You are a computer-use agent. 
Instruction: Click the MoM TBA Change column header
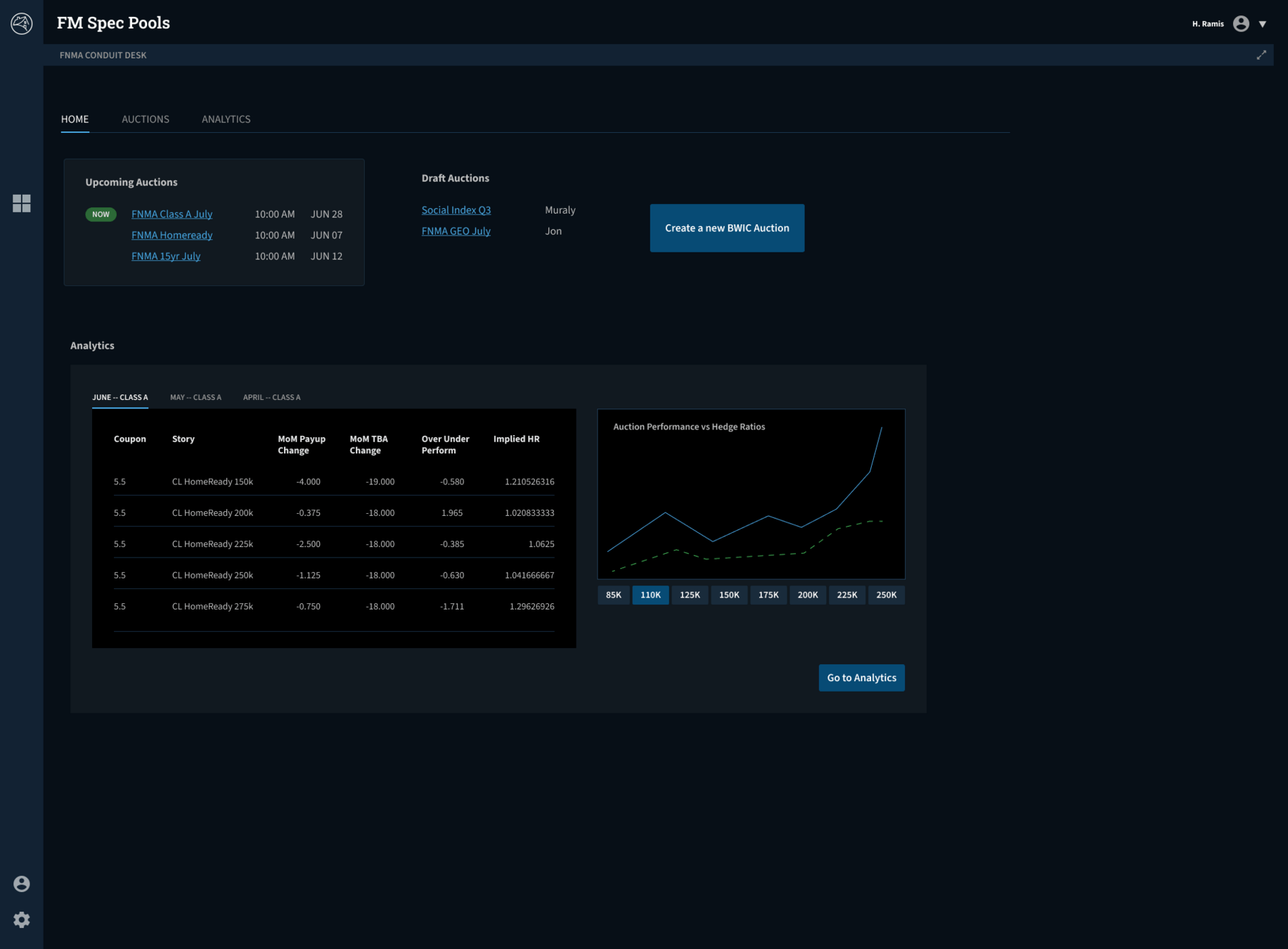point(368,444)
